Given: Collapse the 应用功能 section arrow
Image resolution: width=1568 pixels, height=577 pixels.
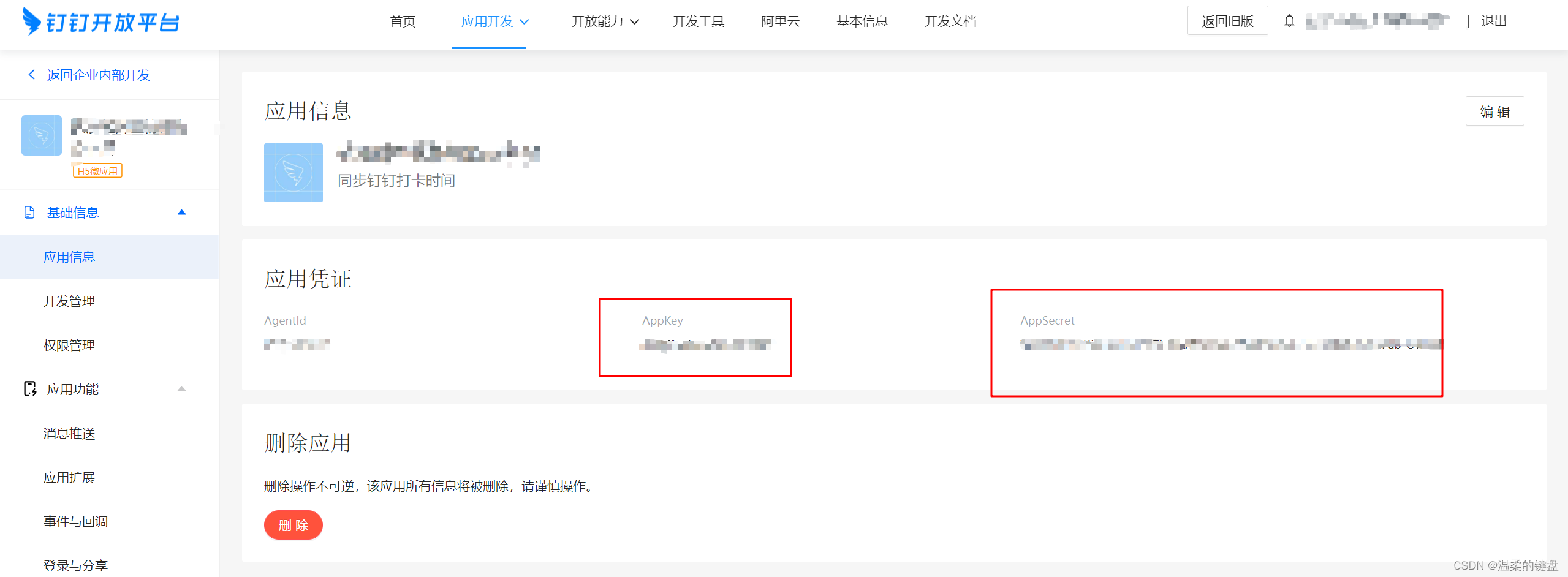Looking at the screenshot, I should (x=181, y=389).
